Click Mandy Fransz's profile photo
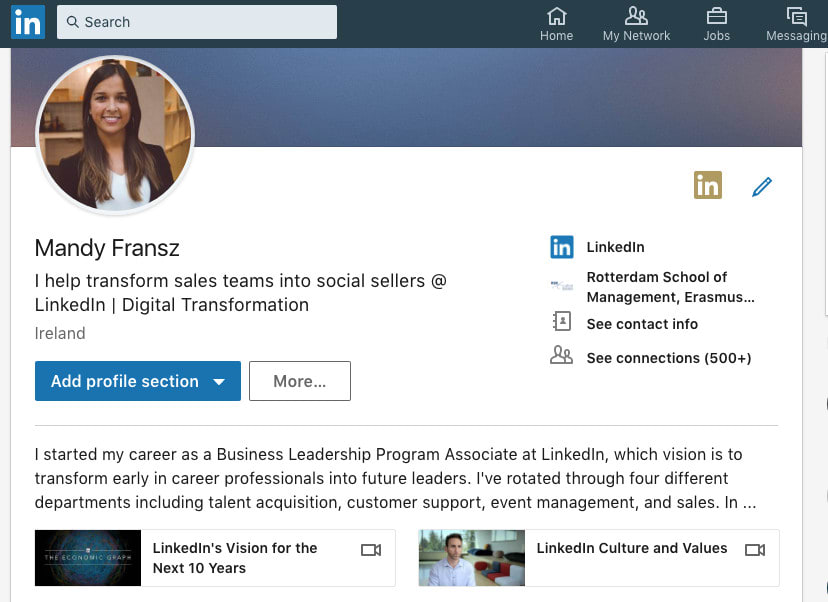 pos(115,135)
